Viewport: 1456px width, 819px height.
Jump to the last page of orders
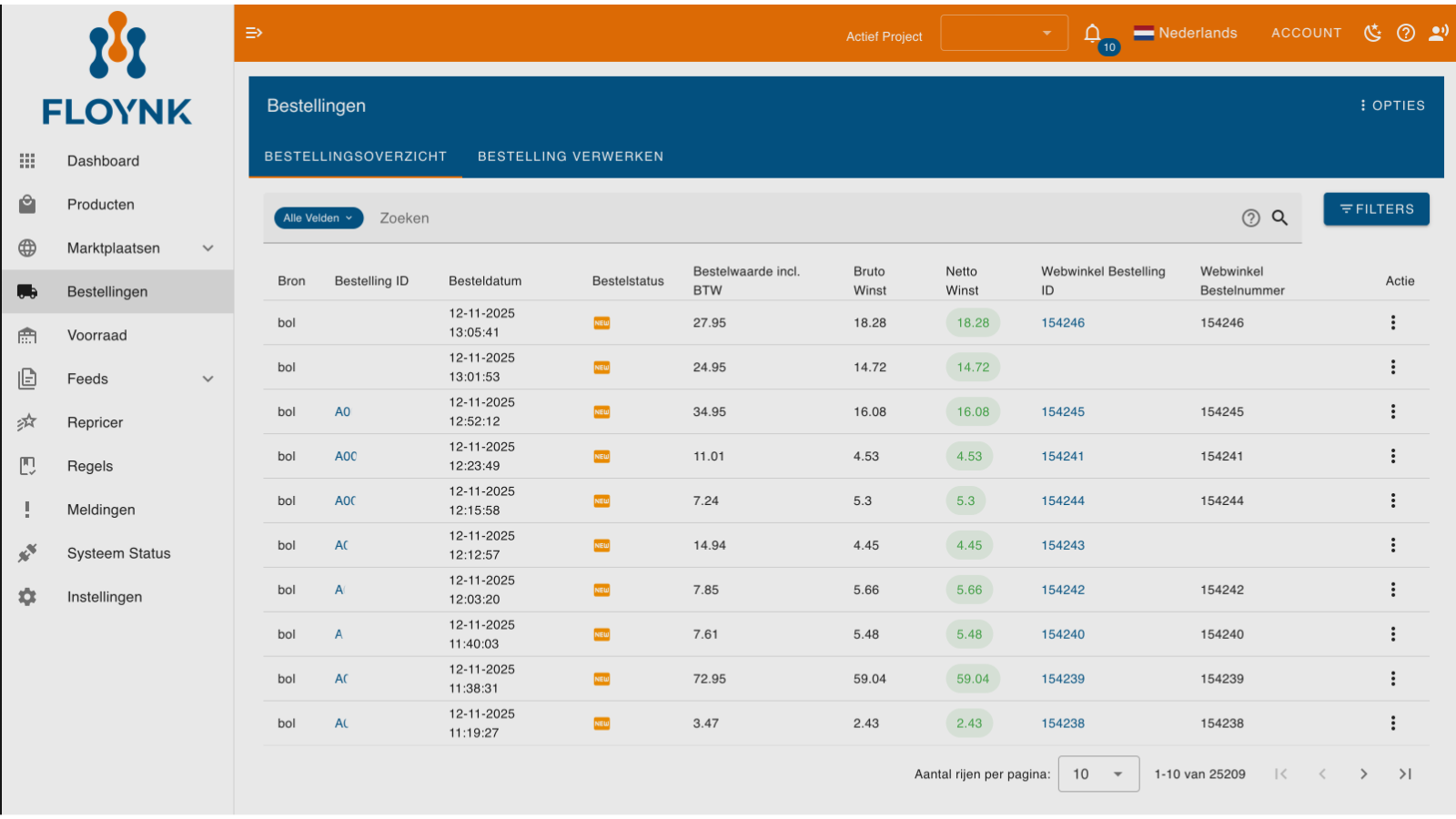(1405, 773)
